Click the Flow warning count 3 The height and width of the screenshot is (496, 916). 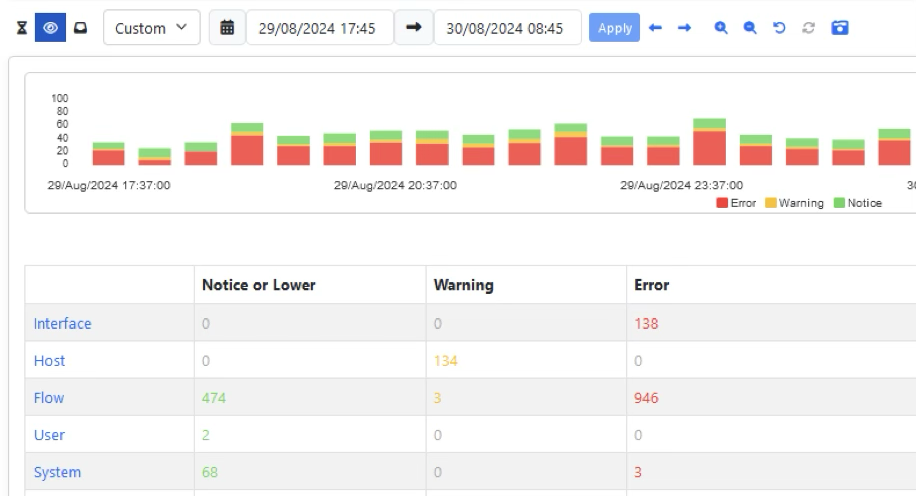pos(438,398)
